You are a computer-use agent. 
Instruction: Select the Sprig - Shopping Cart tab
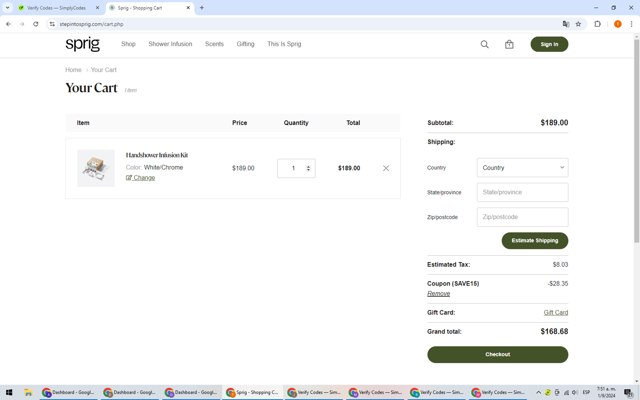[x=140, y=8]
